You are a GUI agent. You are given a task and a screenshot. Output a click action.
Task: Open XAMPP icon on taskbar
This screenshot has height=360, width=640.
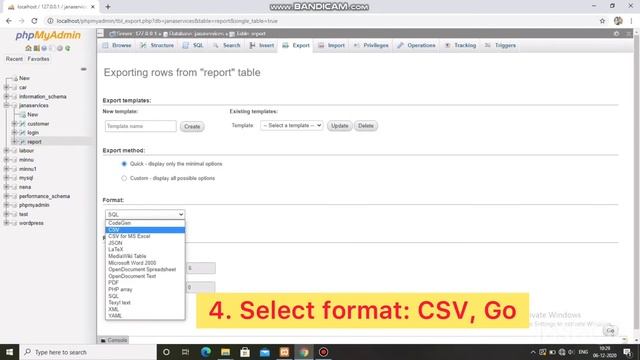tap(284, 352)
